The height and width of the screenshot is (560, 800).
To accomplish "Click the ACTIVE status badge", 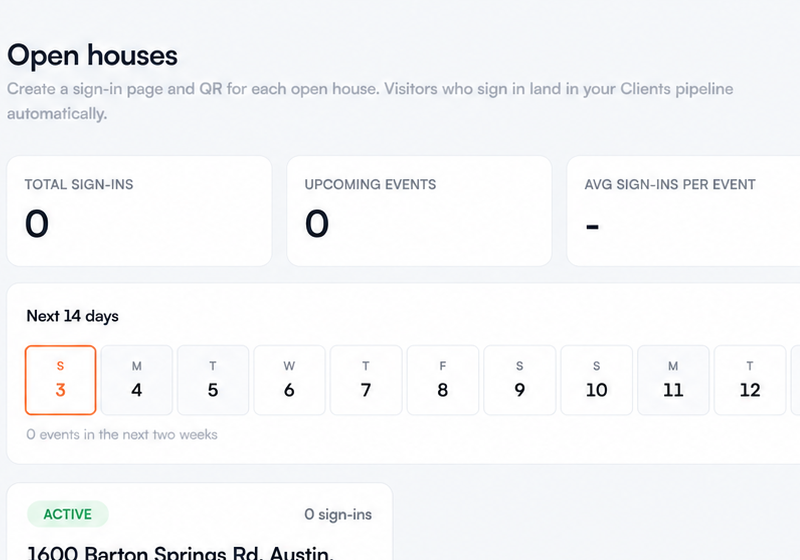I will [x=68, y=514].
